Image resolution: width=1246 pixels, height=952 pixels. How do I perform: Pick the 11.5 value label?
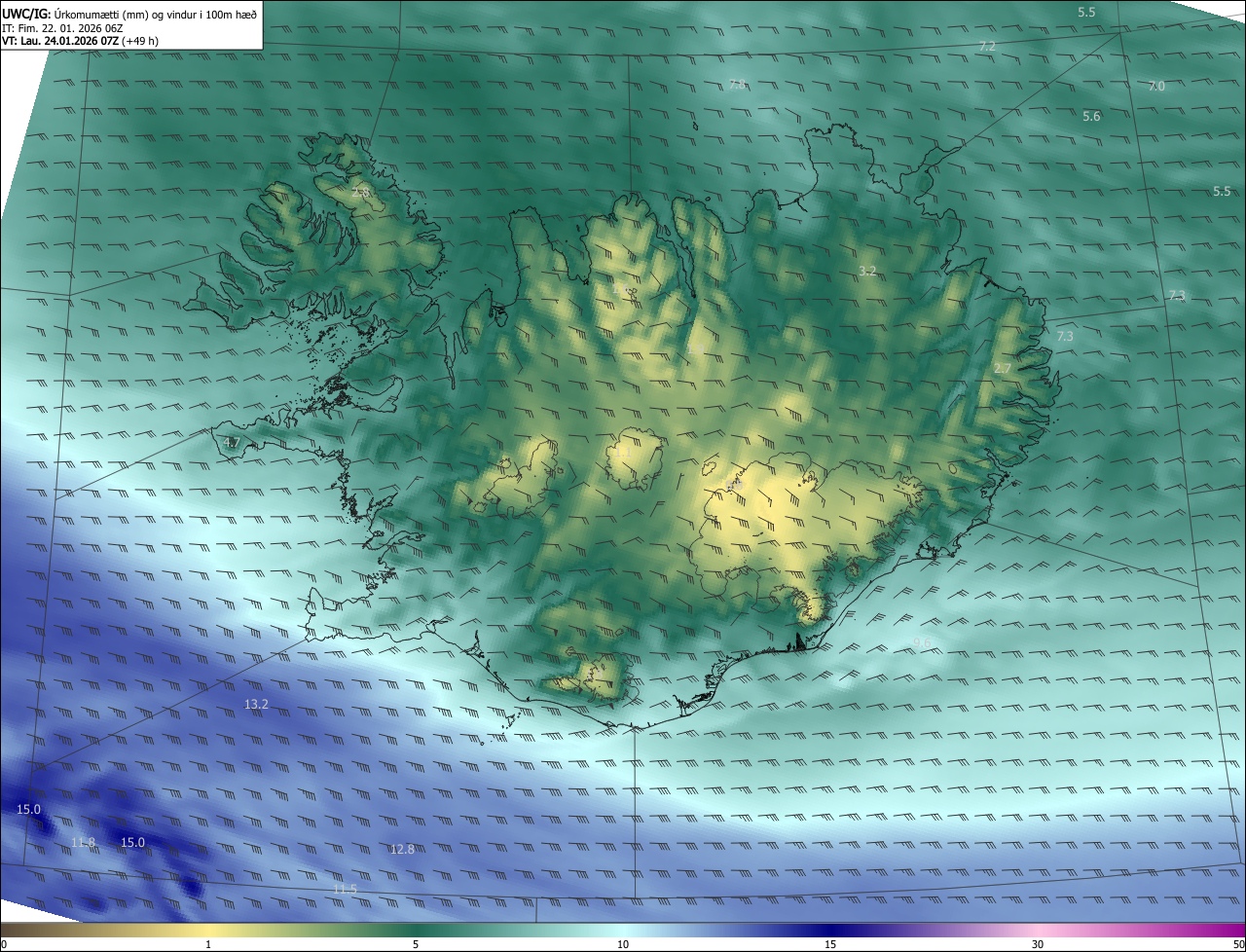pyautogui.click(x=345, y=890)
